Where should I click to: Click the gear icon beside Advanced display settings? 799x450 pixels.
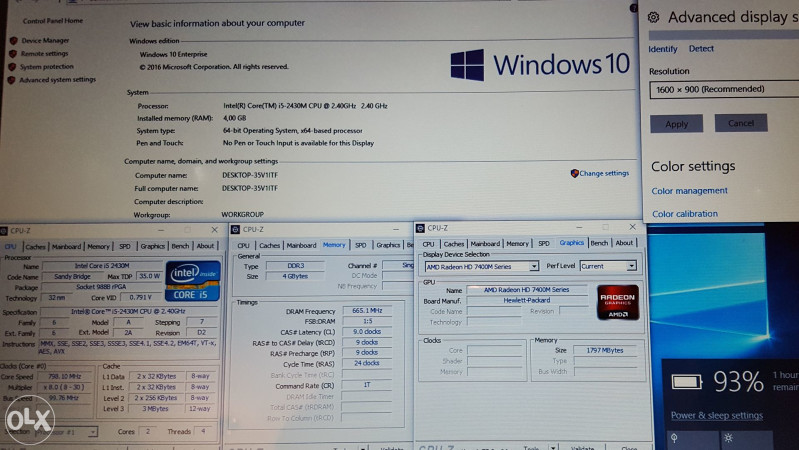[654, 18]
